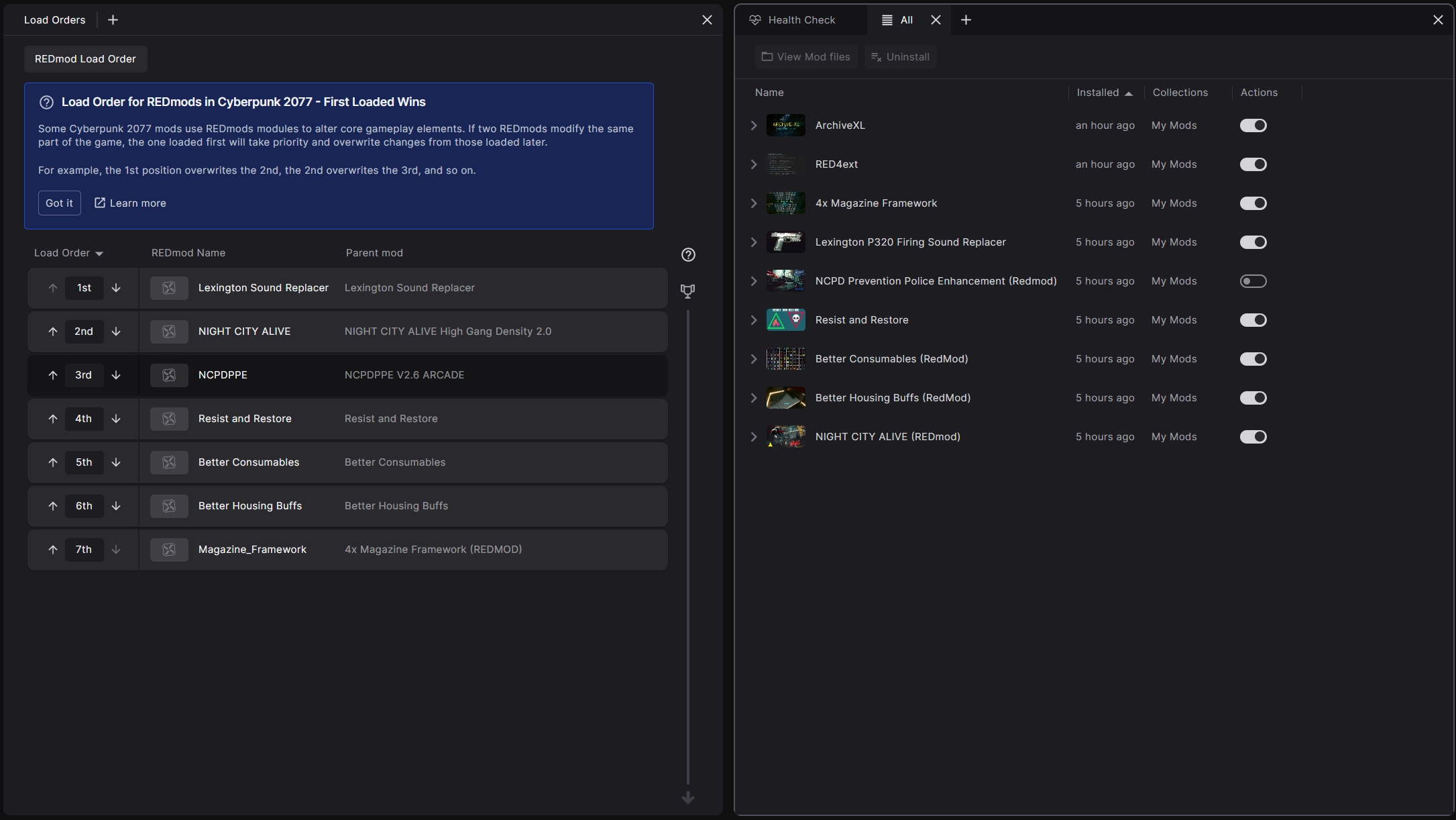Expand Better Consumables (RedMod) row
Image resolution: width=1456 pixels, height=820 pixels.
tap(754, 359)
